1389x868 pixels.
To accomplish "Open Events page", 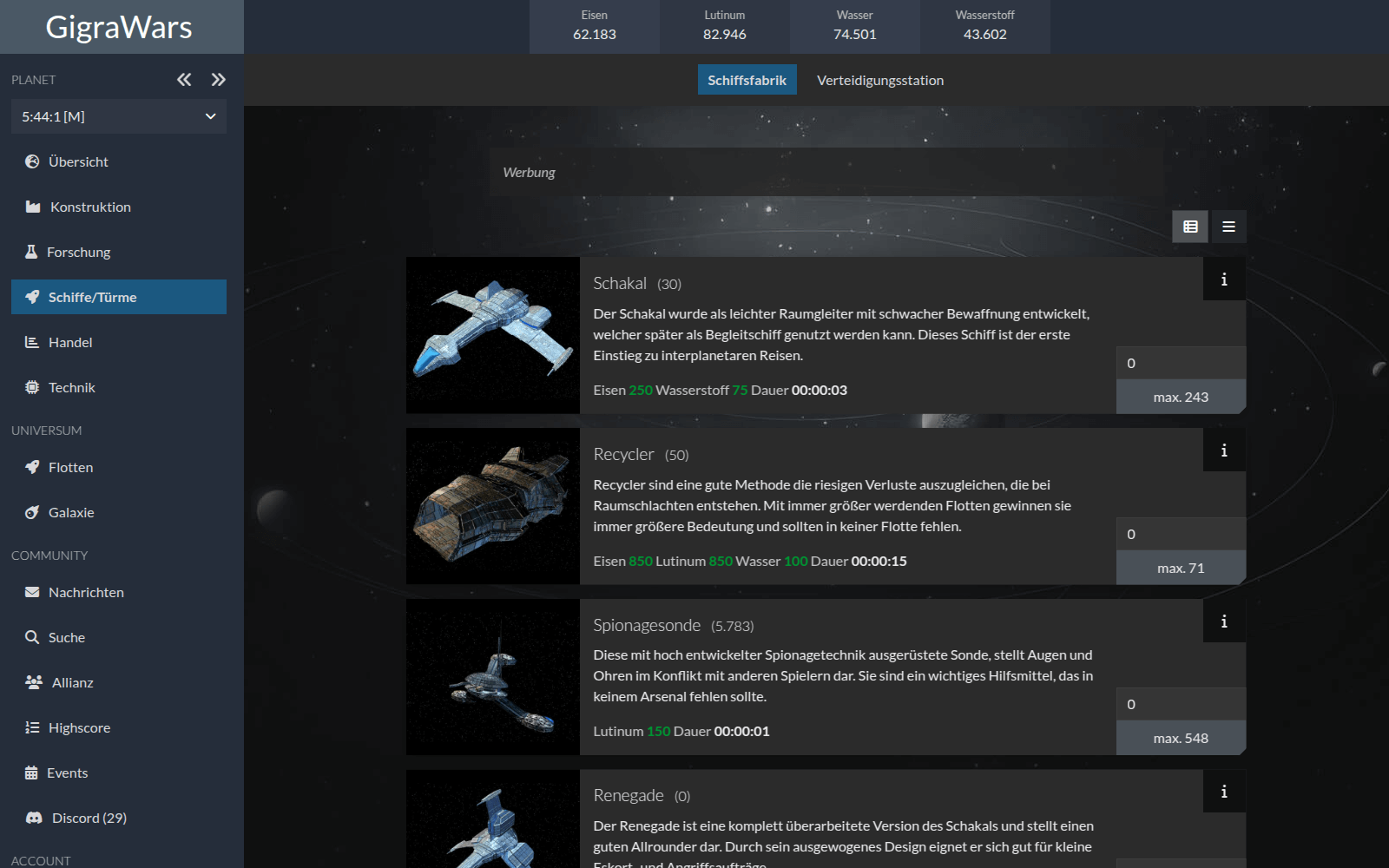I will click(119, 773).
